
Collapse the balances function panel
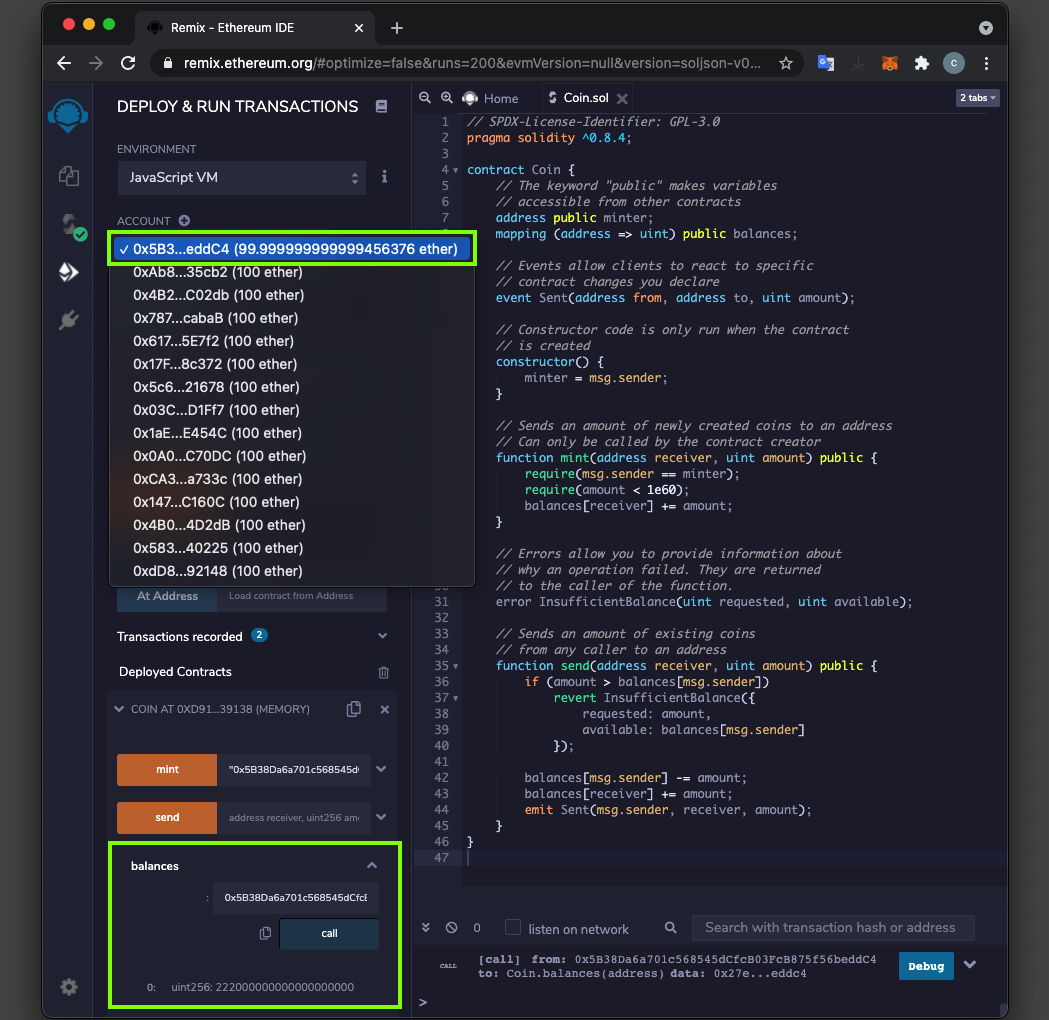372,865
